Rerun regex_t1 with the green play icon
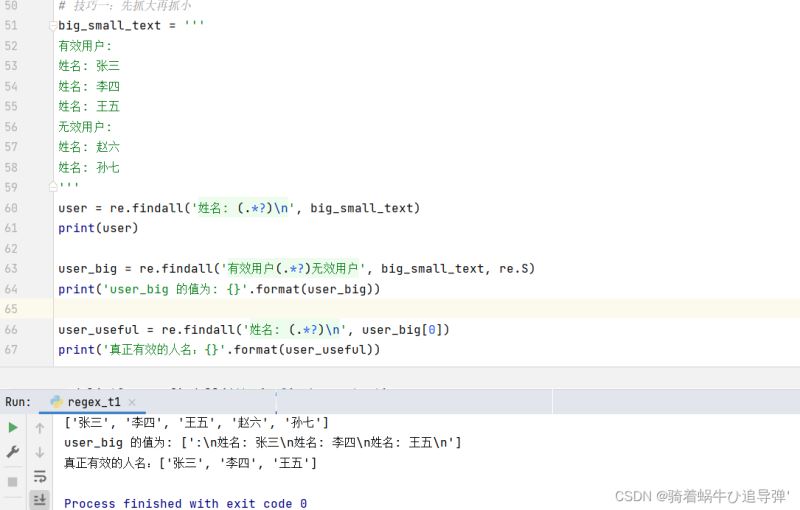The width and height of the screenshot is (800, 510). point(13,427)
